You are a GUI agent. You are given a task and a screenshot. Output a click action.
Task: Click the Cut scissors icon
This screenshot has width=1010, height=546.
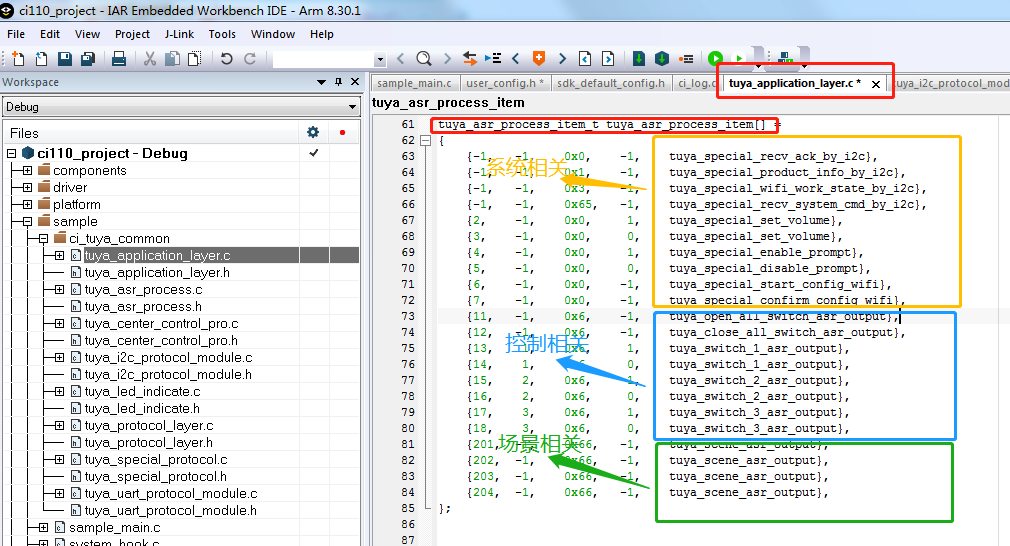click(x=149, y=59)
